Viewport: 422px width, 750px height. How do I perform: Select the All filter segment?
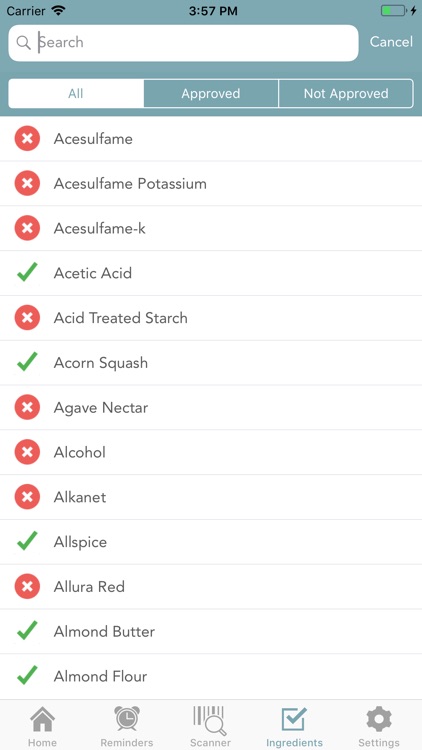76,93
